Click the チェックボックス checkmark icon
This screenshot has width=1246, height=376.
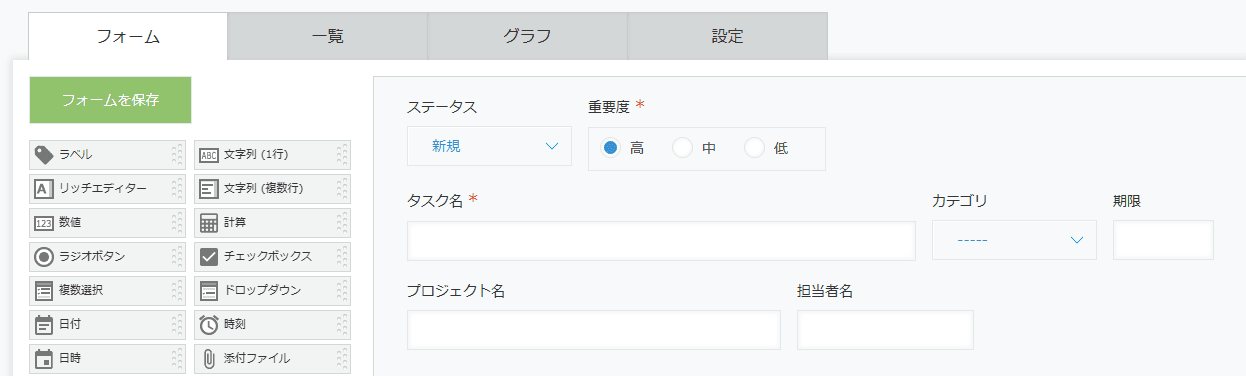tap(208, 256)
